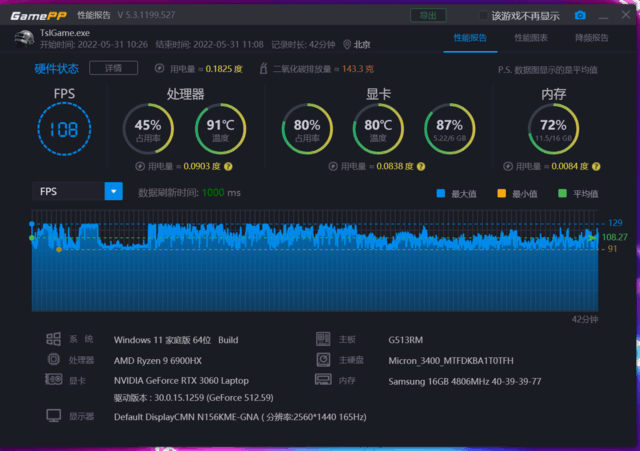Click the 108.27 average FPS value label
The width and height of the screenshot is (640, 451).
click(615, 237)
